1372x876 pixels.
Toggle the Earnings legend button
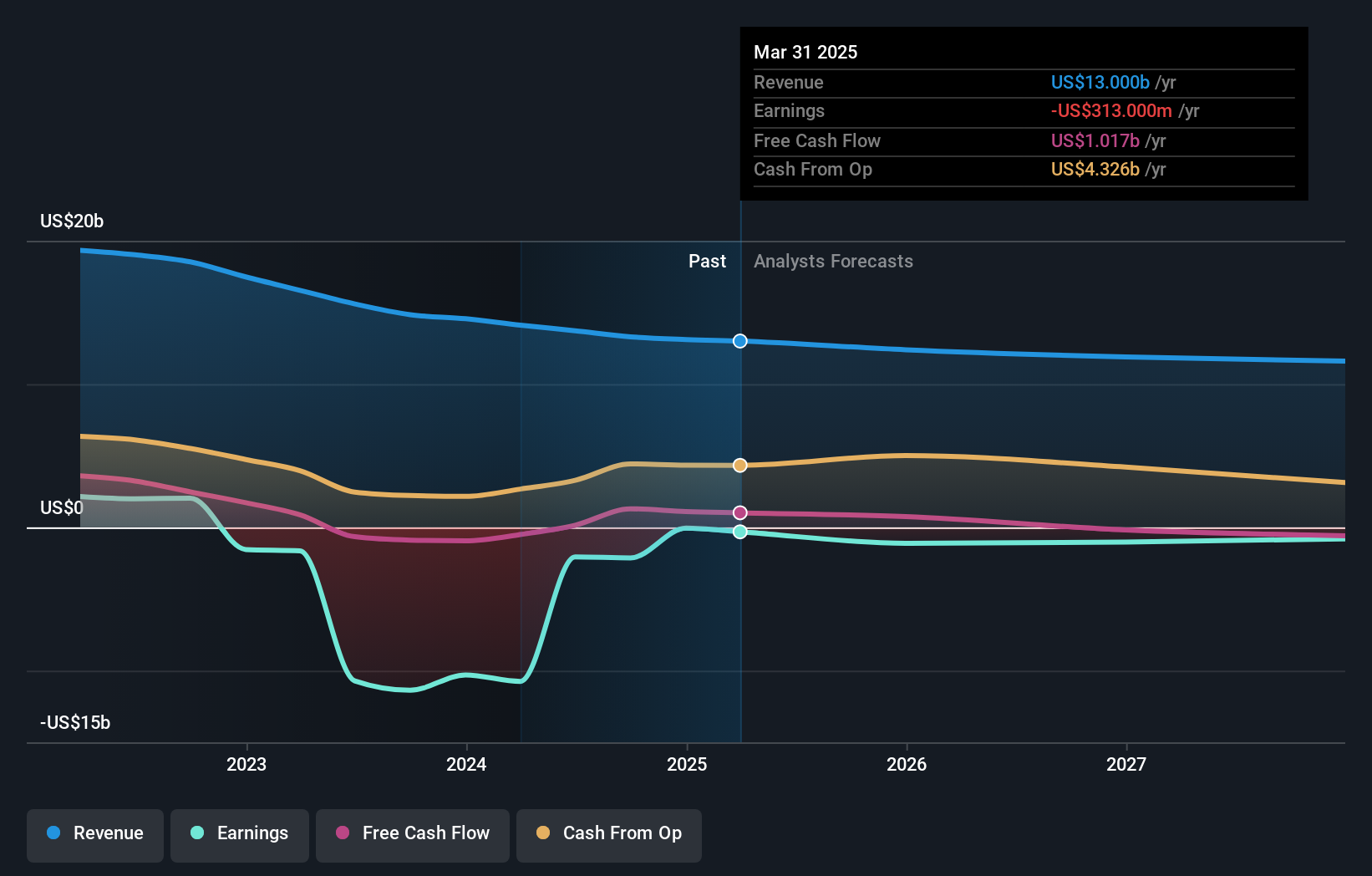[x=240, y=835]
